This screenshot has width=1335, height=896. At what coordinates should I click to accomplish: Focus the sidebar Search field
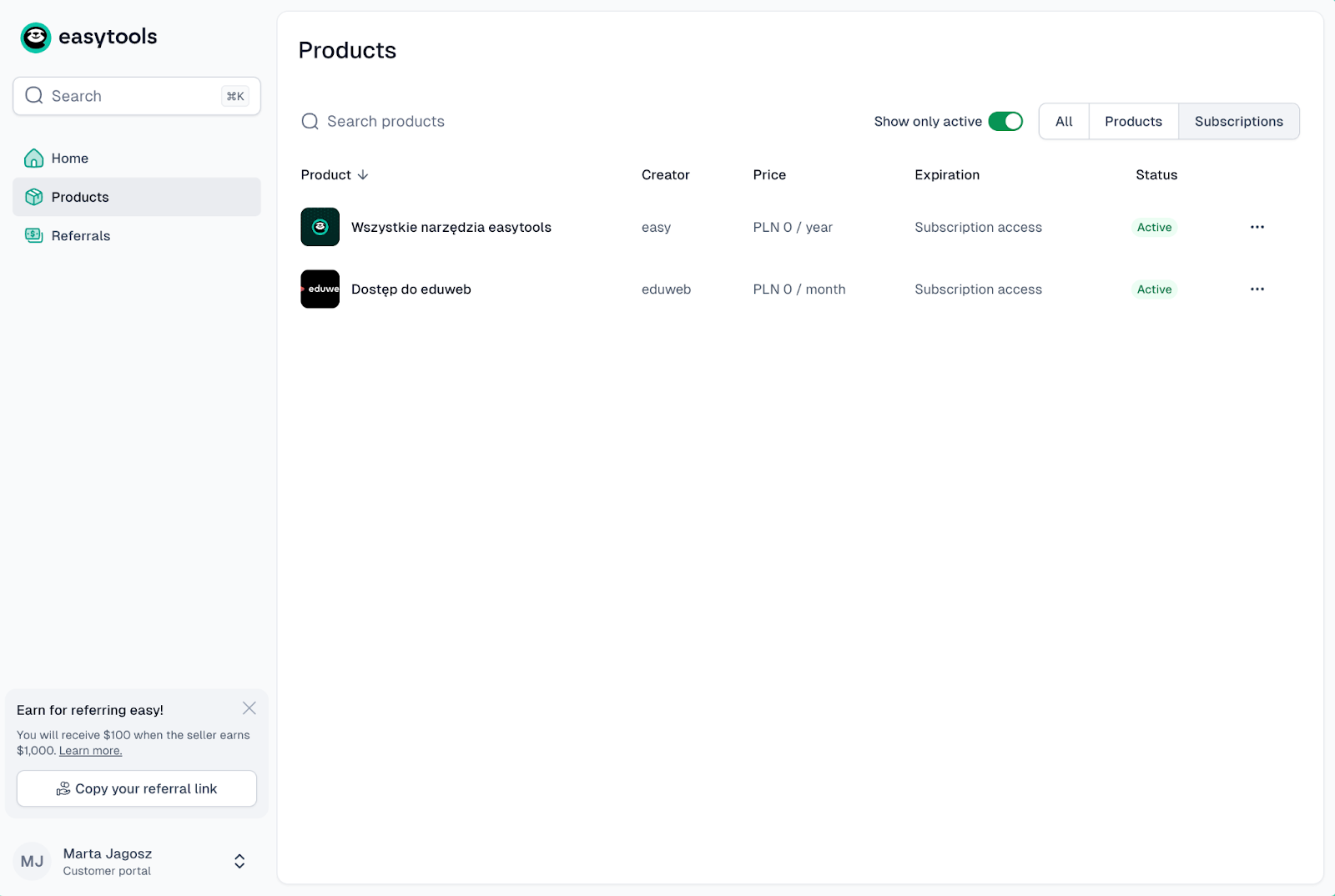point(137,96)
